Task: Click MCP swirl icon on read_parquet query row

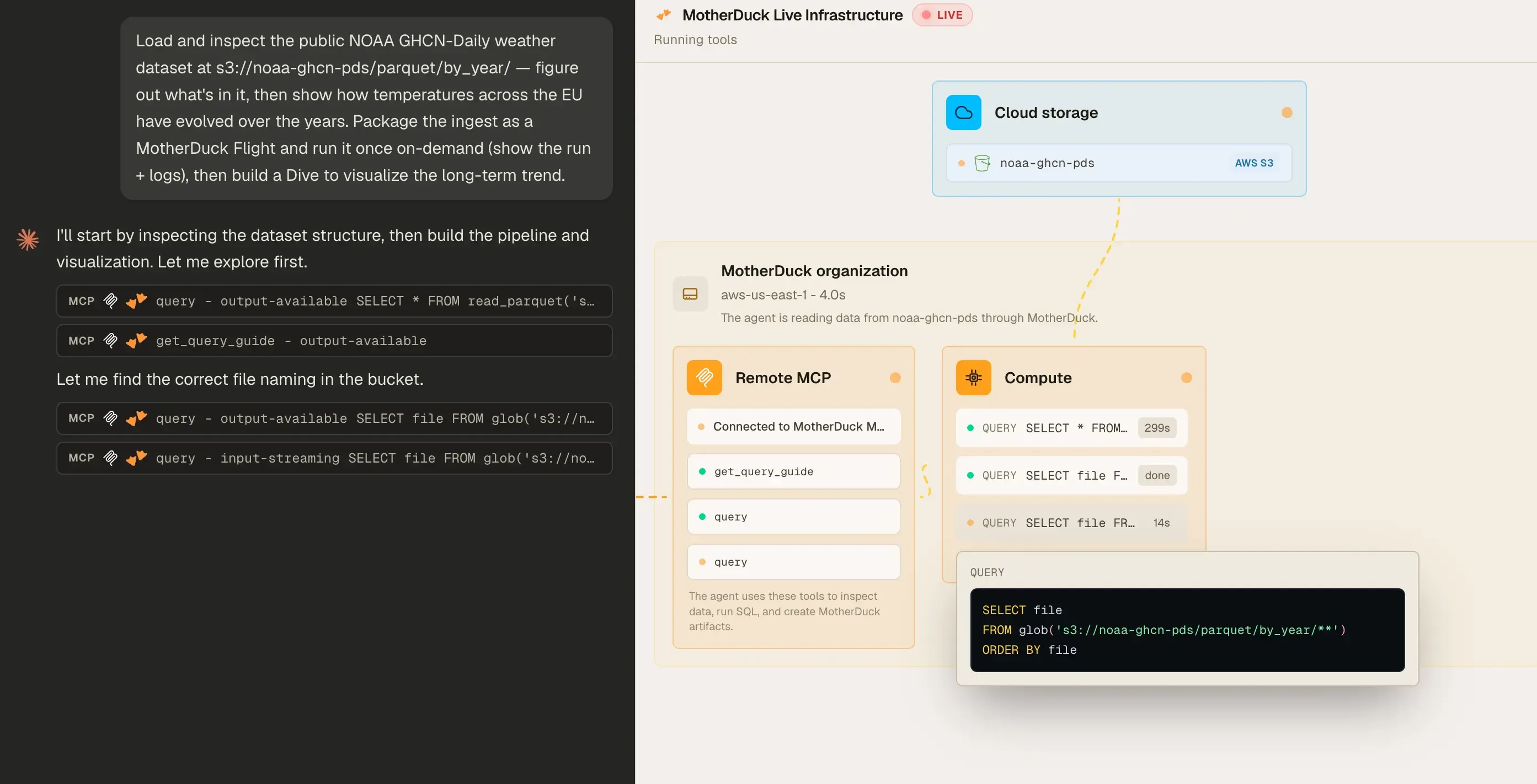Action: (x=110, y=300)
